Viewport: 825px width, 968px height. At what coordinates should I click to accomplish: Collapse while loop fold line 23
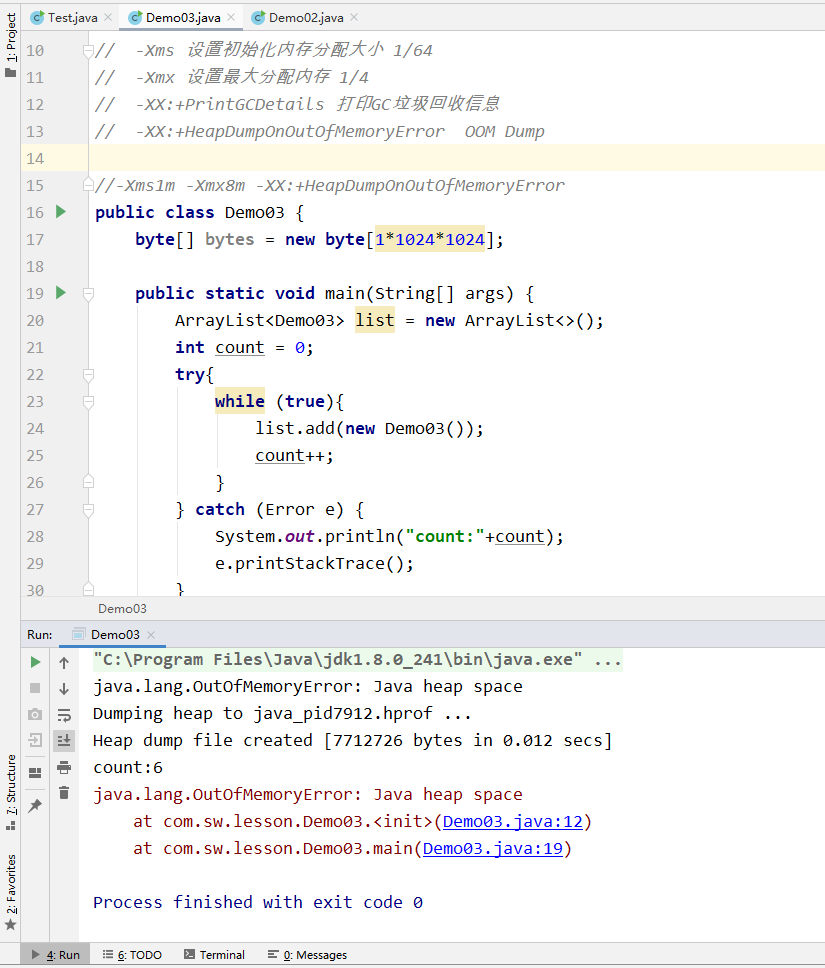[x=88, y=401]
